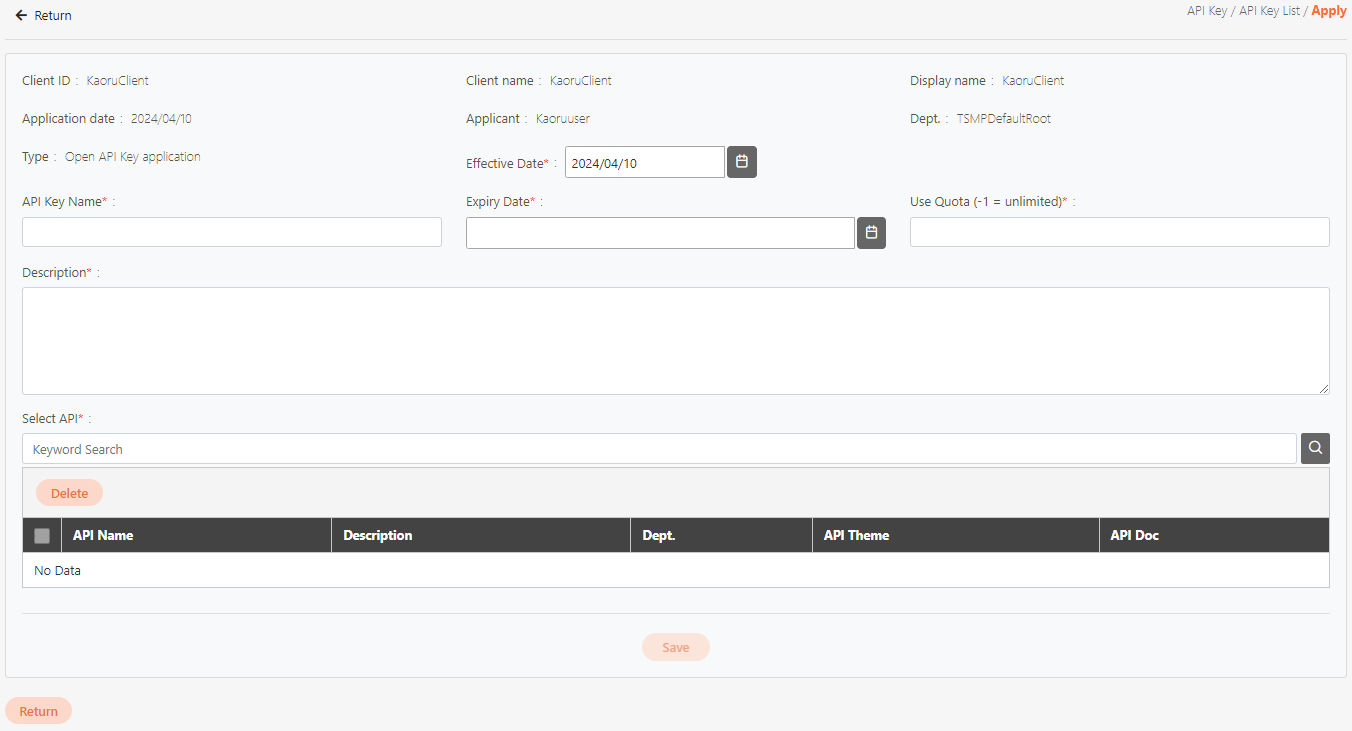Image resolution: width=1352 pixels, height=731 pixels.
Task: Click the back arrow beside Return
Action: [21, 16]
